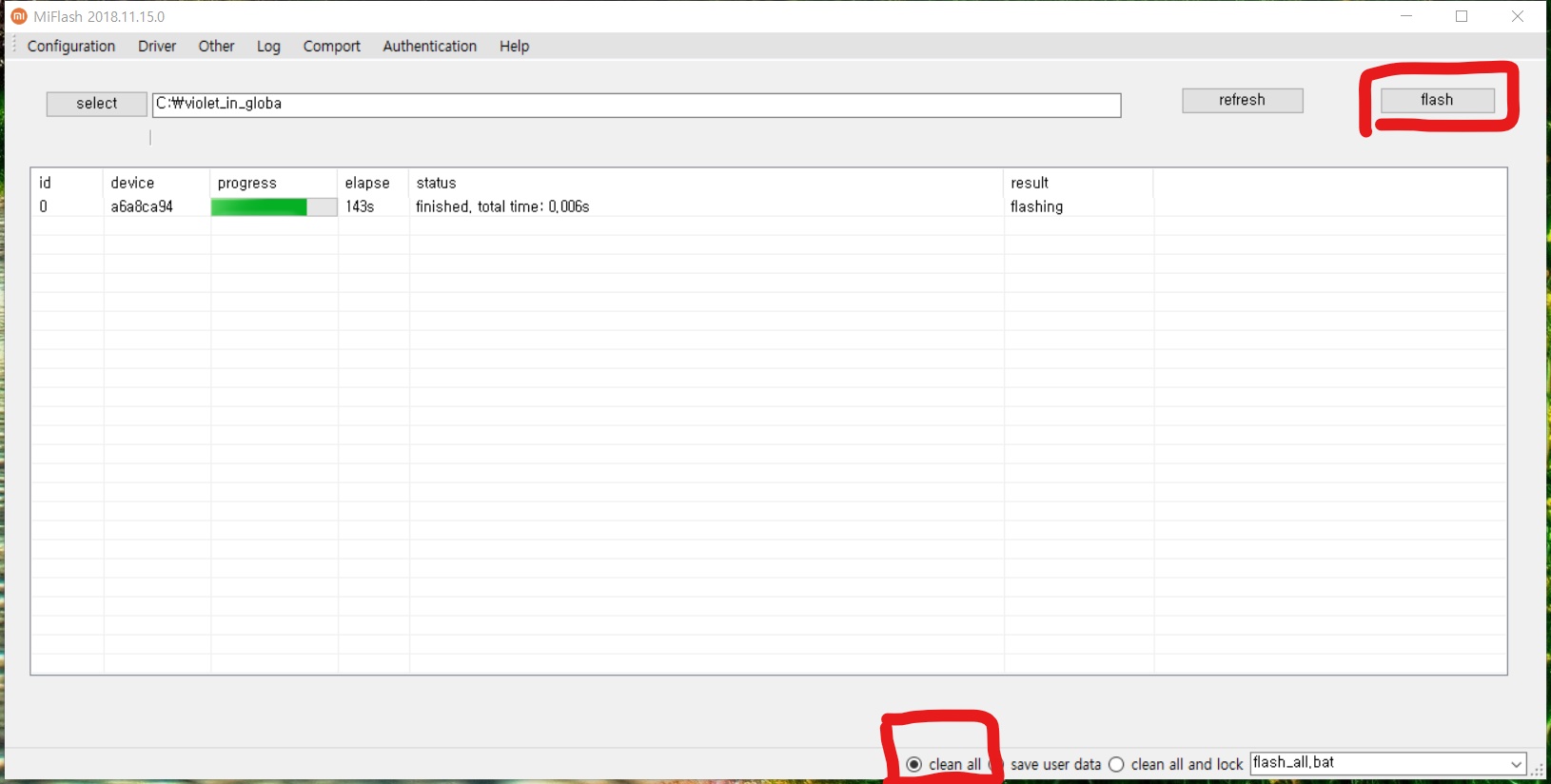This screenshot has height=784, width=1551.
Task: Click the status text 'finished, total time: 0.006s'
Action: pos(502,206)
